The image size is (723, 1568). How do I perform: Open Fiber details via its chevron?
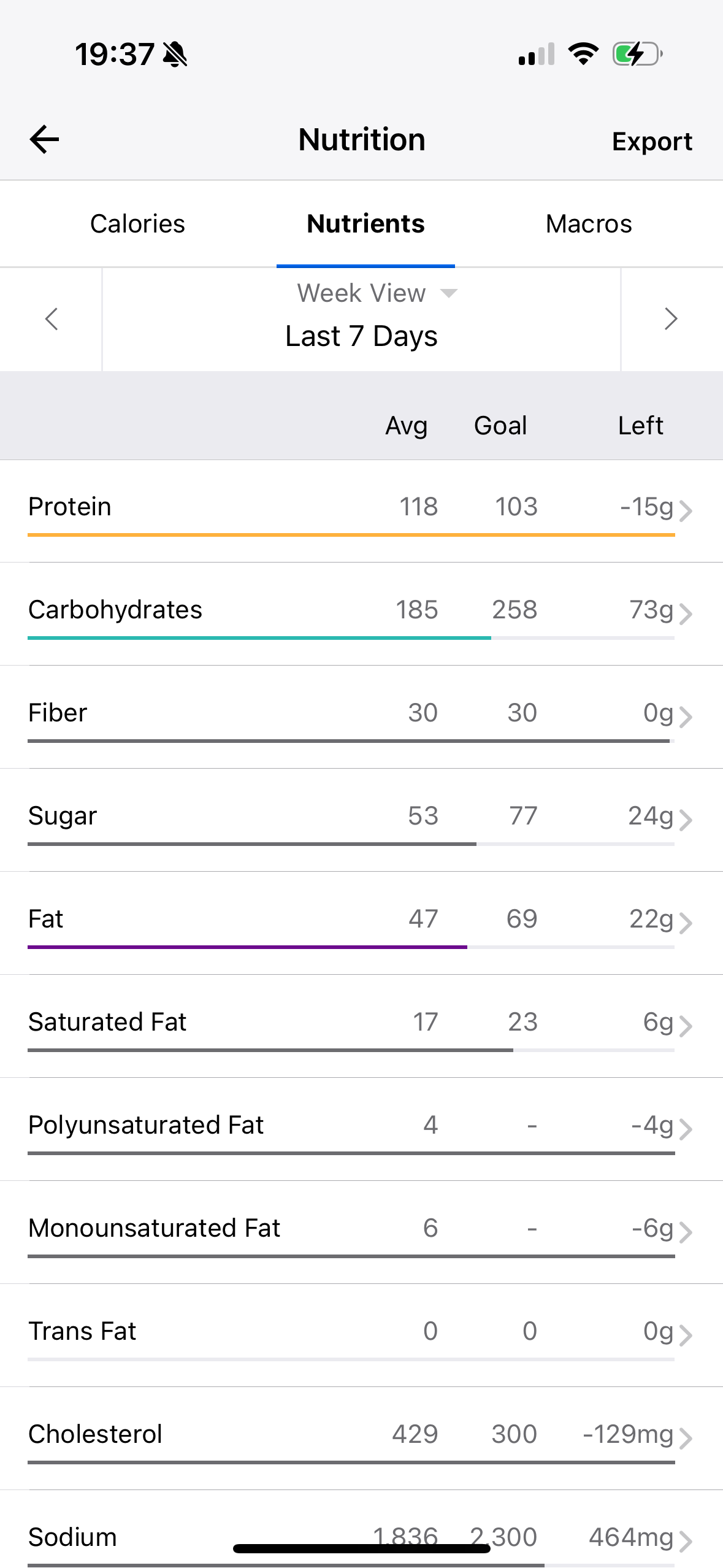click(686, 717)
